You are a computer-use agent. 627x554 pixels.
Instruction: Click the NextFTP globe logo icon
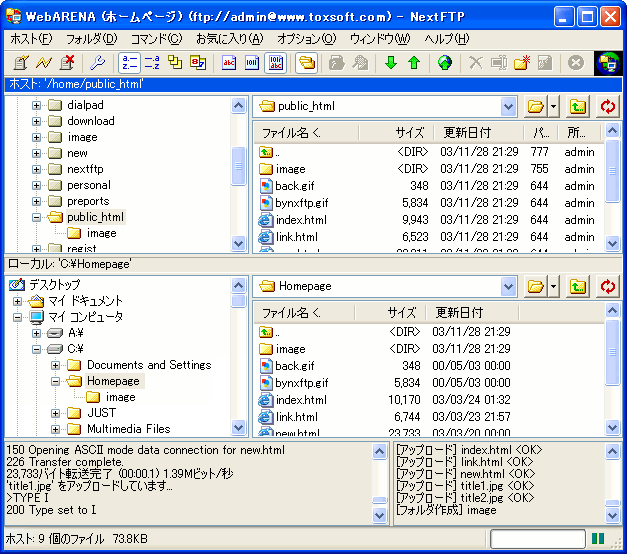(x=608, y=63)
